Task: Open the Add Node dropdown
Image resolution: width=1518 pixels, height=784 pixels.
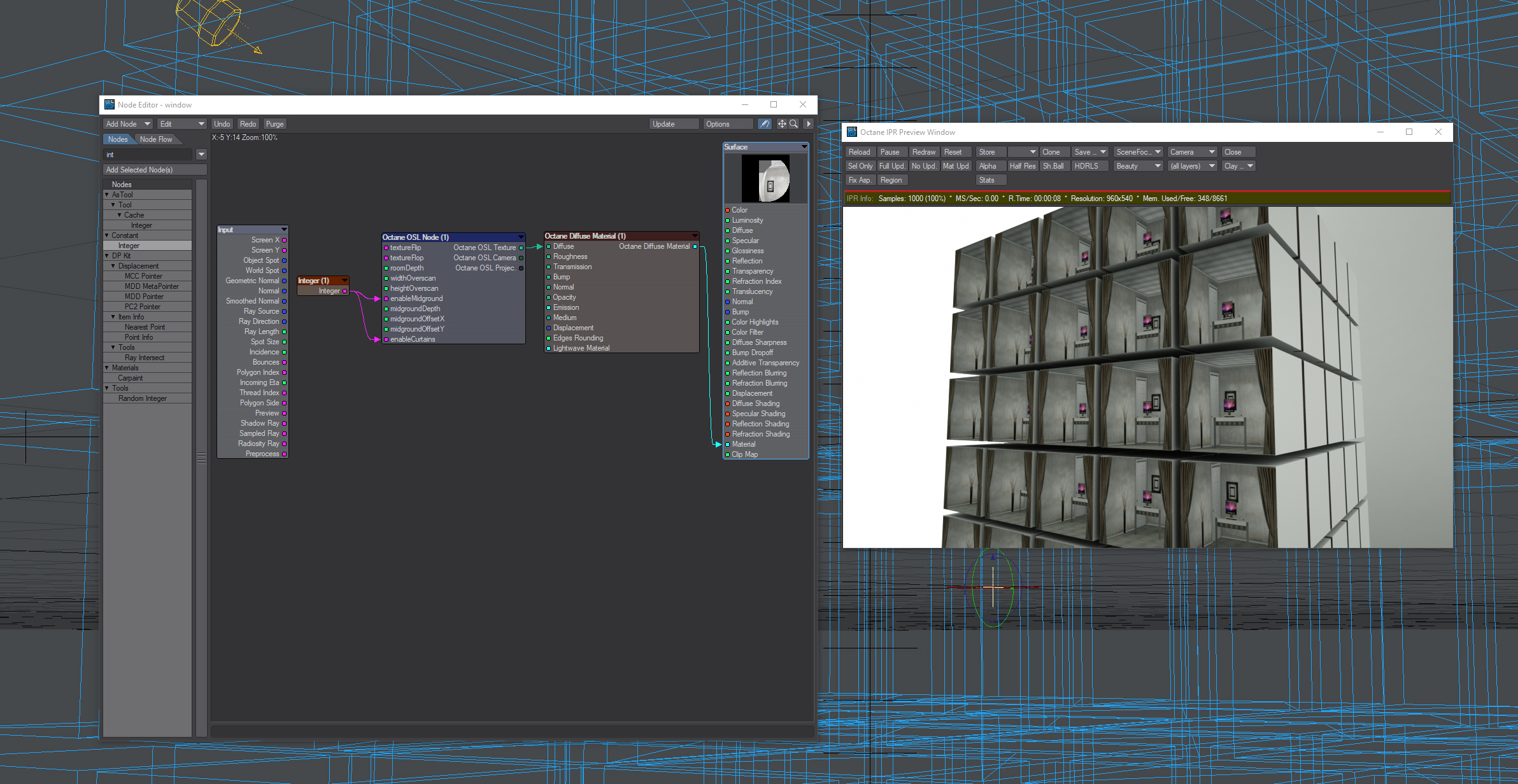Action: tap(127, 124)
